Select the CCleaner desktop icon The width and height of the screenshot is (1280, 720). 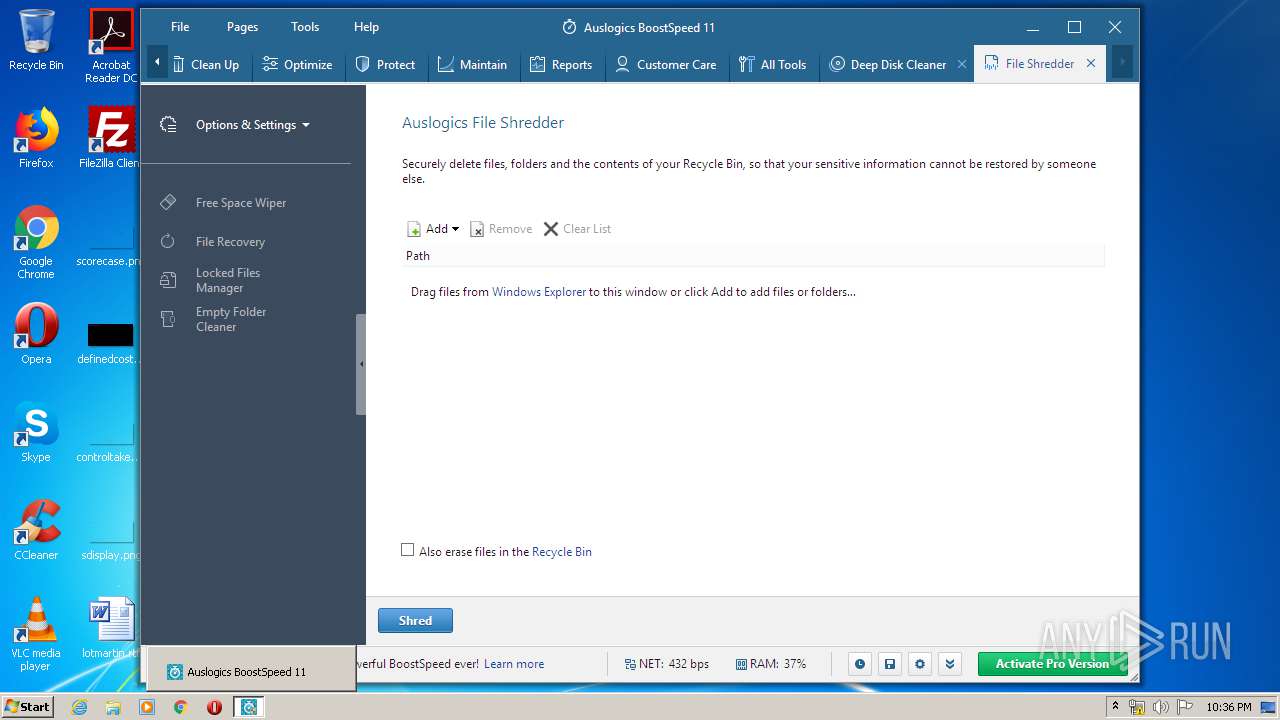tap(36, 530)
